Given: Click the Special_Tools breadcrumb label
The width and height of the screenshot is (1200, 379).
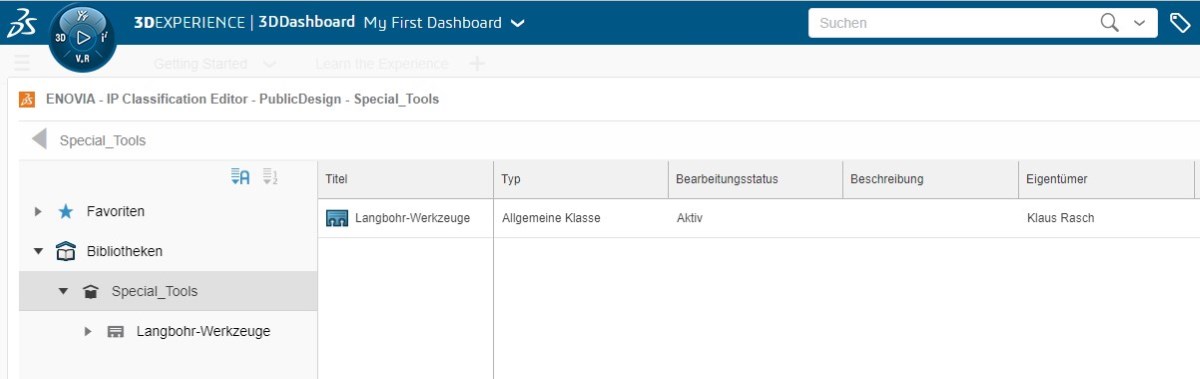Looking at the screenshot, I should [103, 140].
